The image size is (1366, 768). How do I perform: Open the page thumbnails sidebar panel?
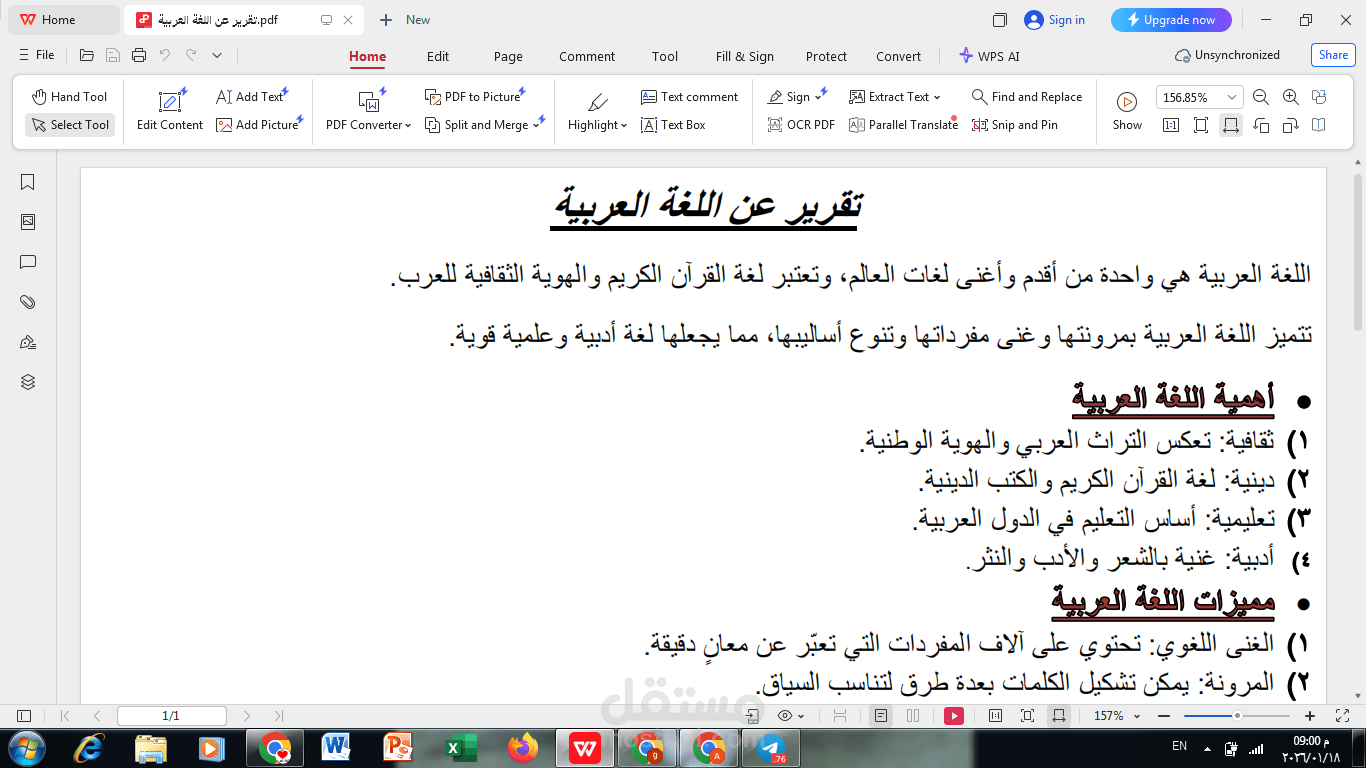point(27,222)
